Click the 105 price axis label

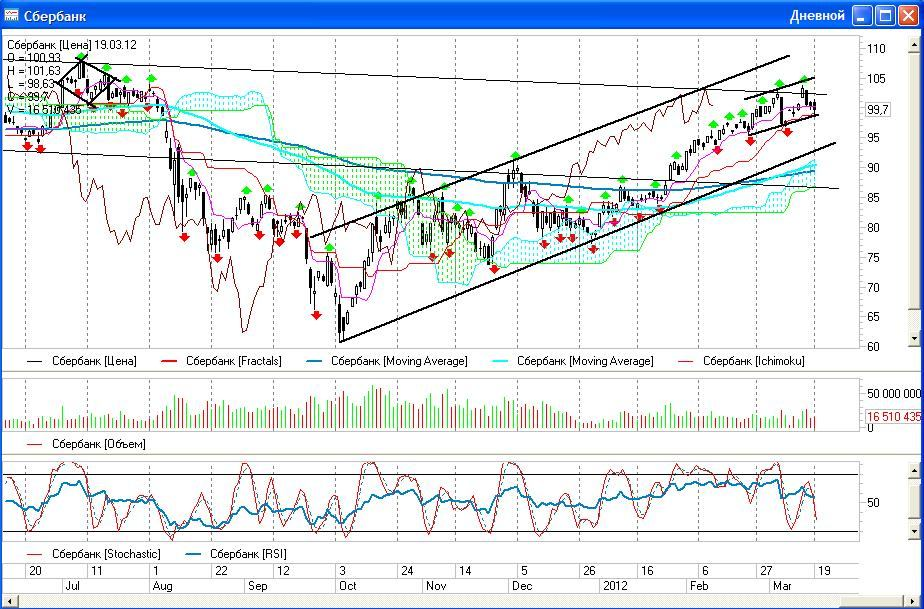point(876,79)
